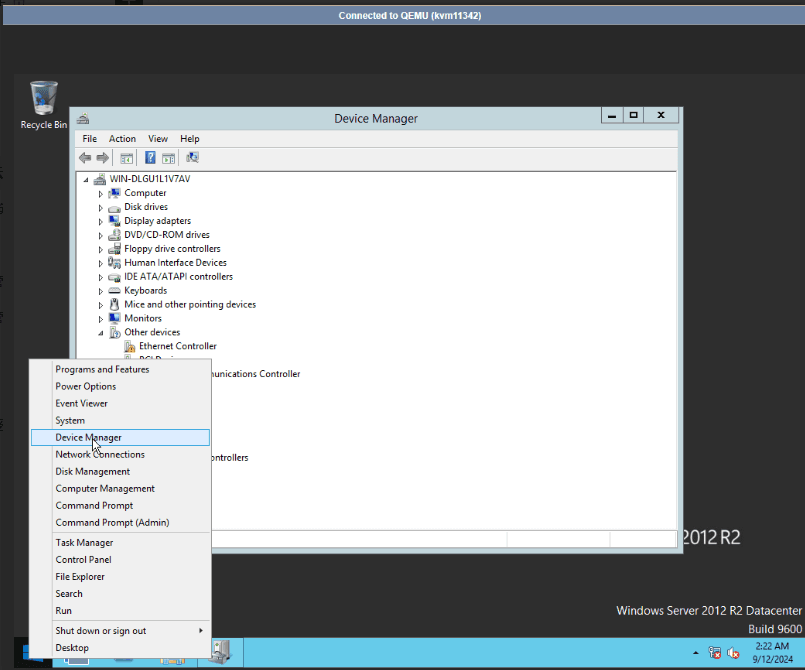The image size is (805, 670).
Task: Click the taskbar clock showing 2:22 AM
Action: pos(772,653)
